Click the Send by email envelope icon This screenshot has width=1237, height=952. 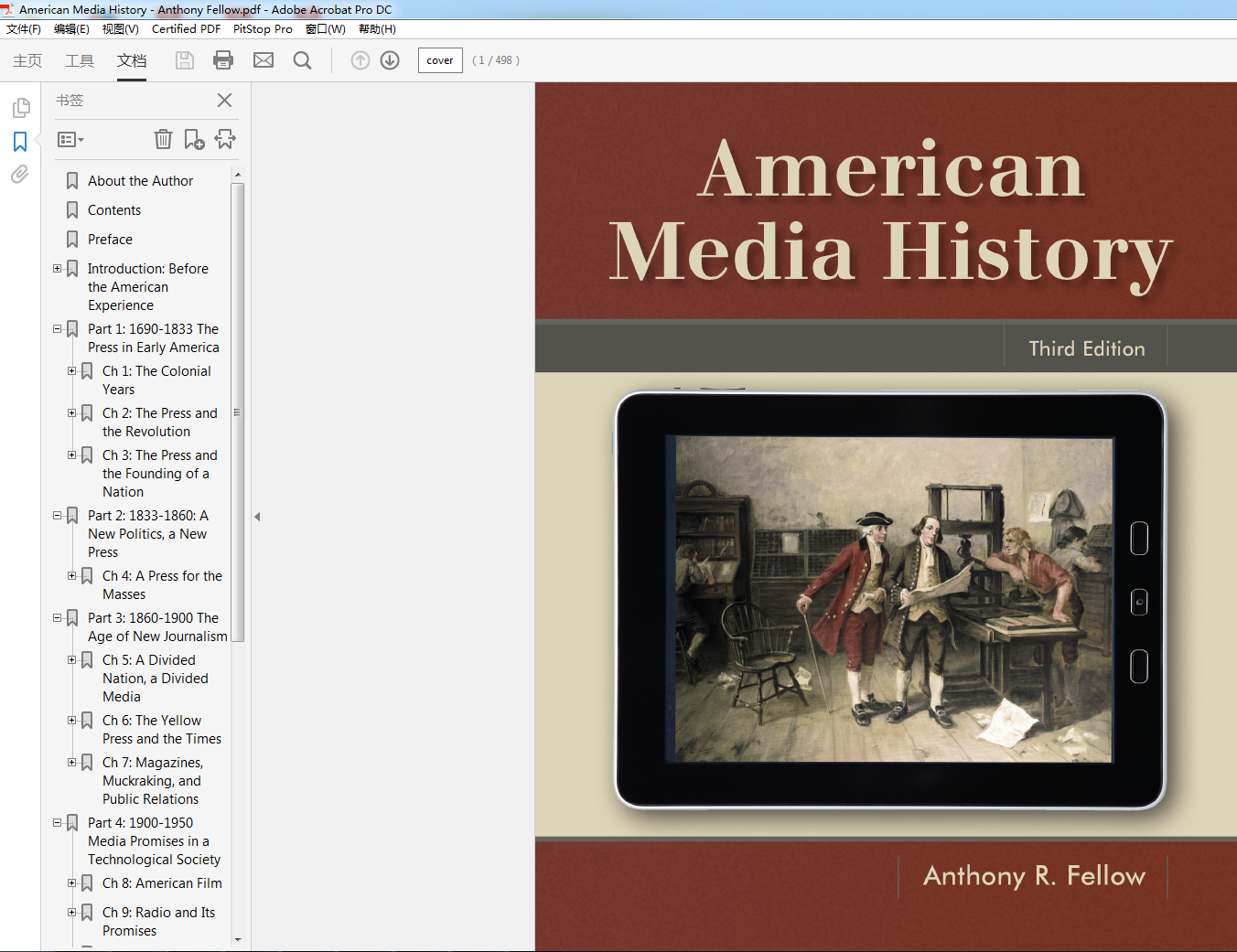coord(264,60)
